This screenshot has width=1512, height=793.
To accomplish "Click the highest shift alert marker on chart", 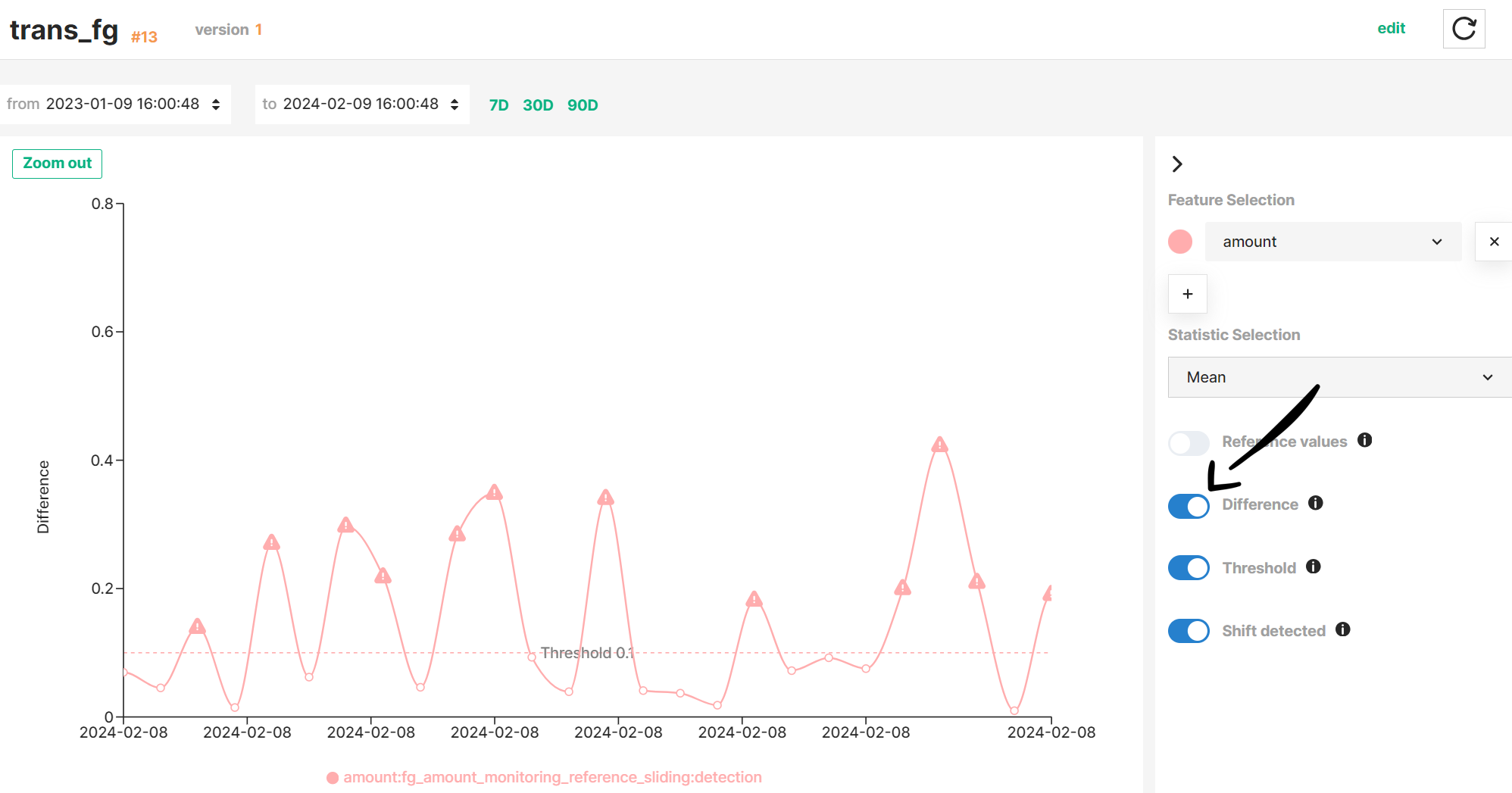I will click(x=939, y=445).
